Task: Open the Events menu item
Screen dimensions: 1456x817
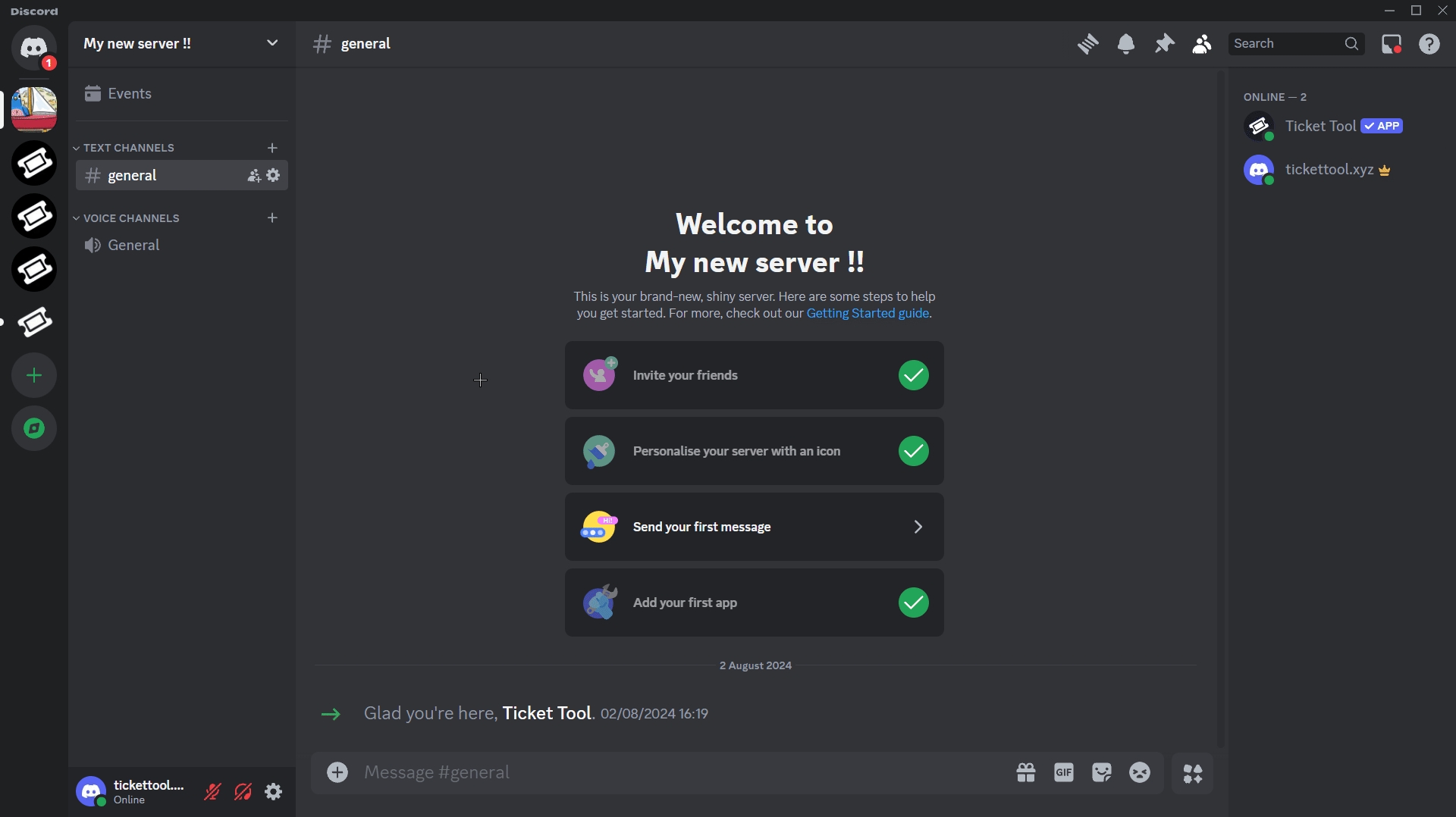Action: click(x=129, y=94)
